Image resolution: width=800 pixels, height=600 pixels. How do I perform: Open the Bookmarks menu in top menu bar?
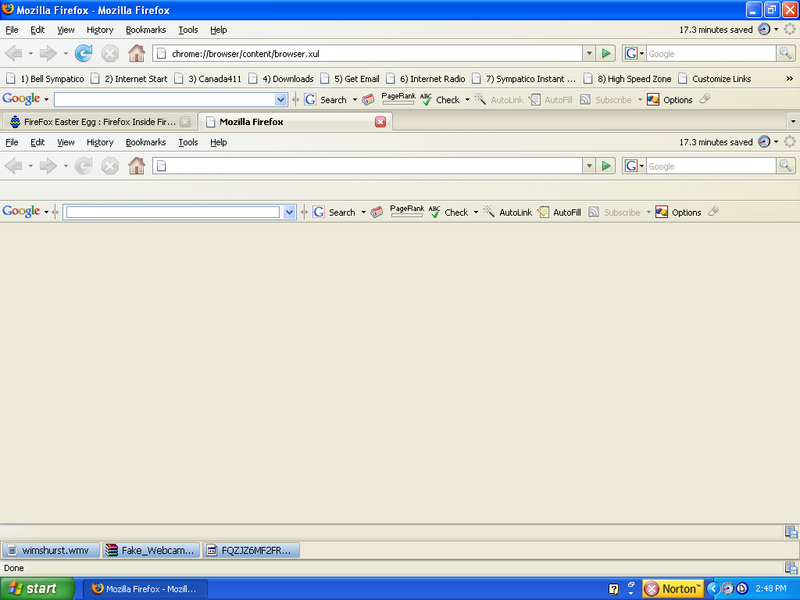(145, 30)
